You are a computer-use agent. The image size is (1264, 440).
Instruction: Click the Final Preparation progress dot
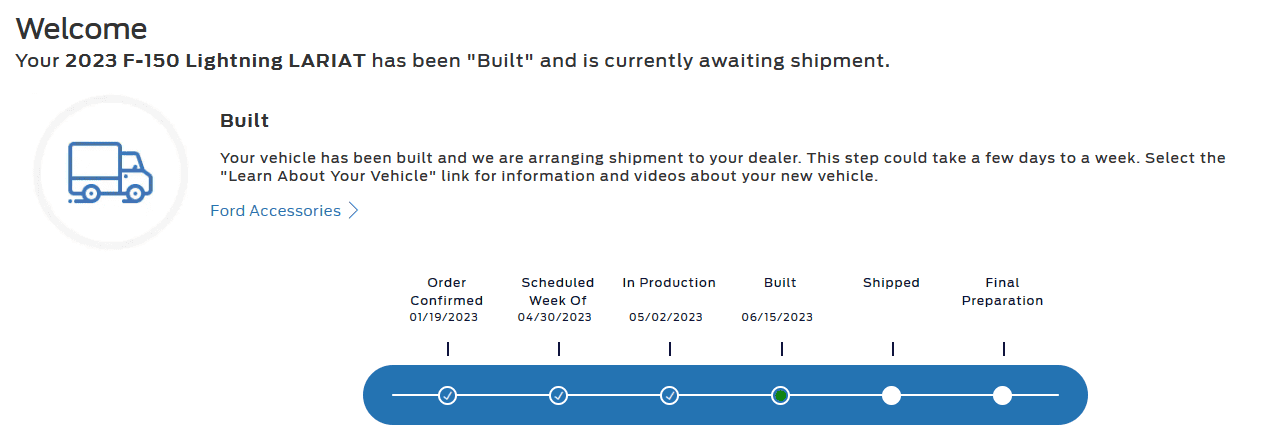coord(1003,395)
